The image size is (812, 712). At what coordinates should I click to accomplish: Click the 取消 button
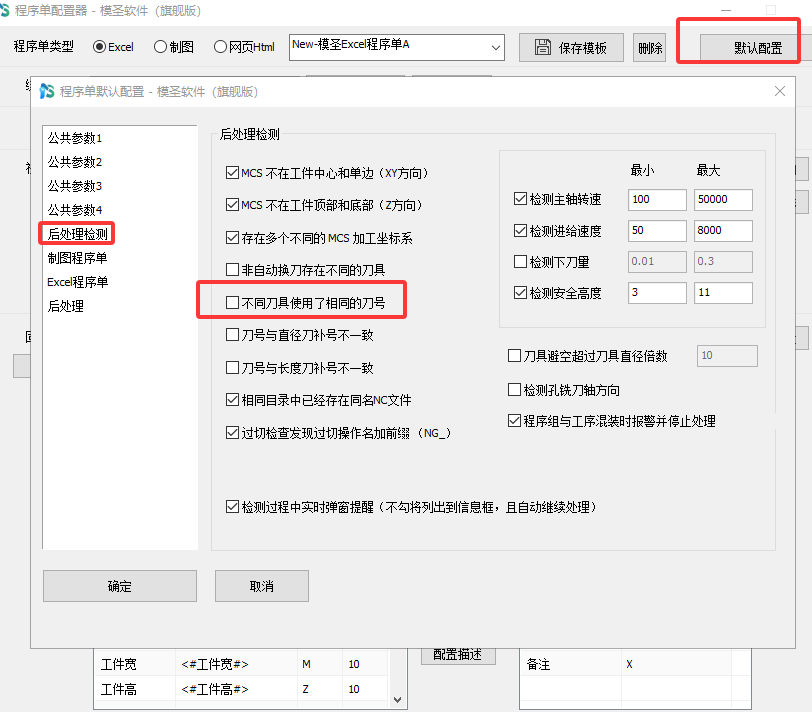(x=262, y=586)
